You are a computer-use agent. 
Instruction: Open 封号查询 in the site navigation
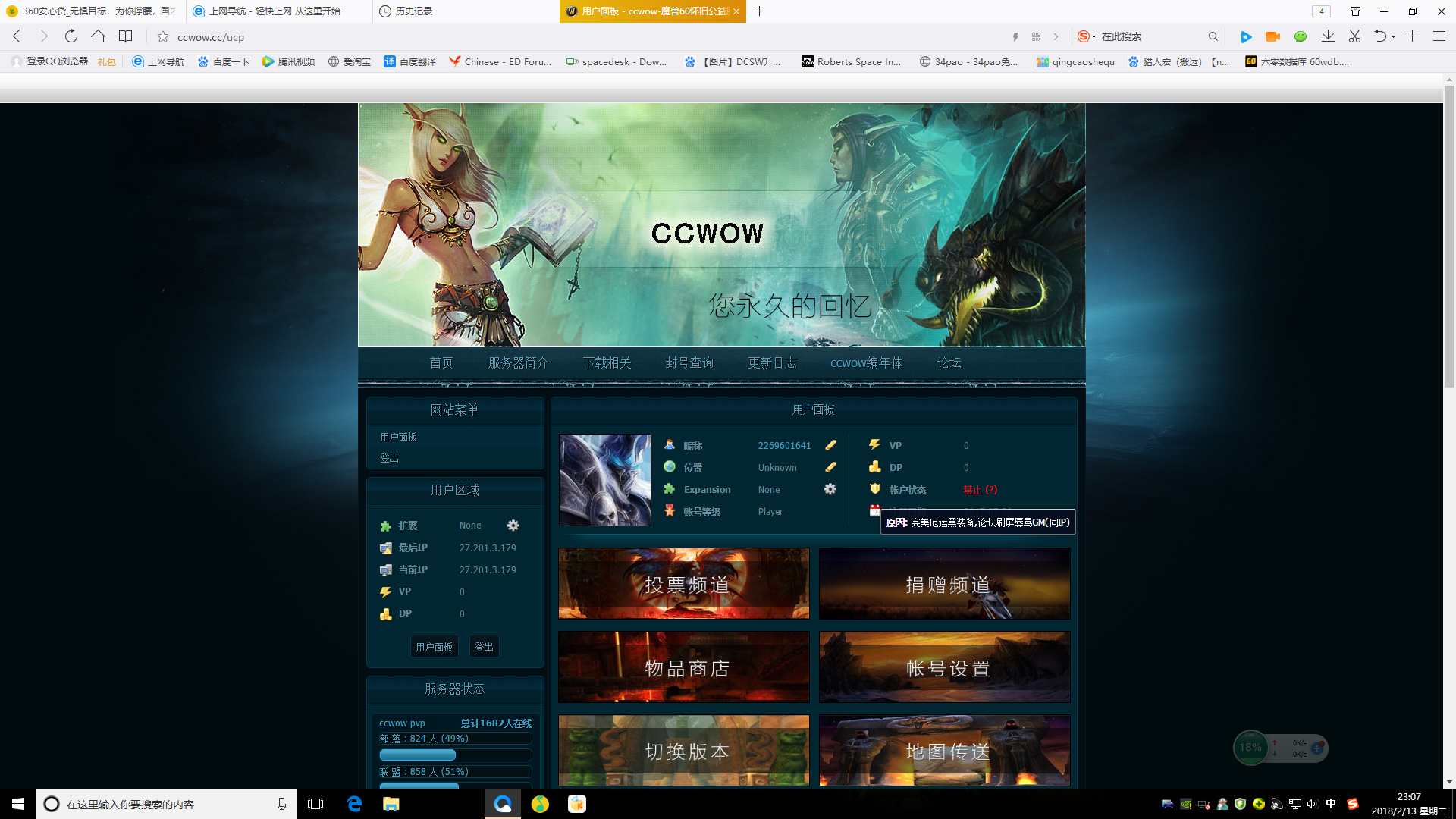[x=689, y=363]
